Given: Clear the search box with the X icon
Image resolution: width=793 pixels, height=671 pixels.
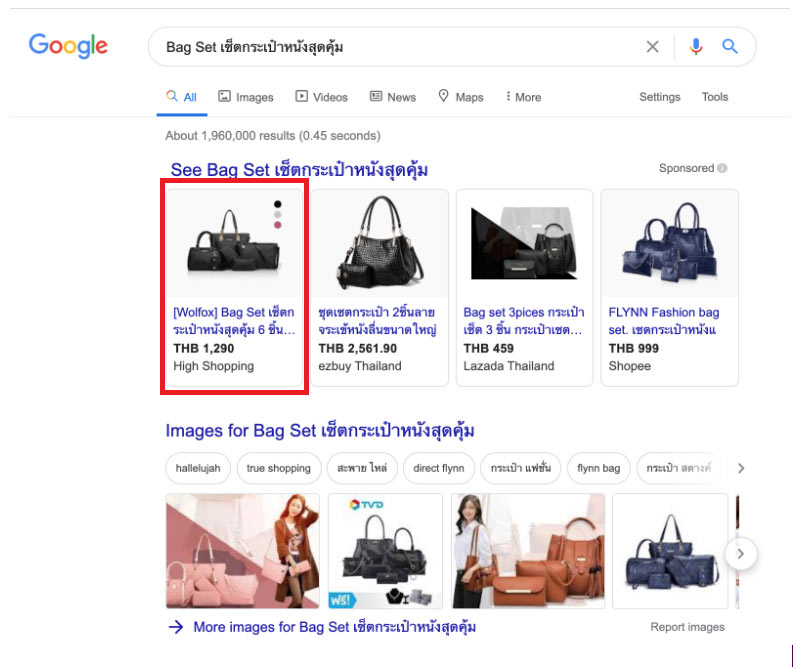Looking at the screenshot, I should click(652, 47).
